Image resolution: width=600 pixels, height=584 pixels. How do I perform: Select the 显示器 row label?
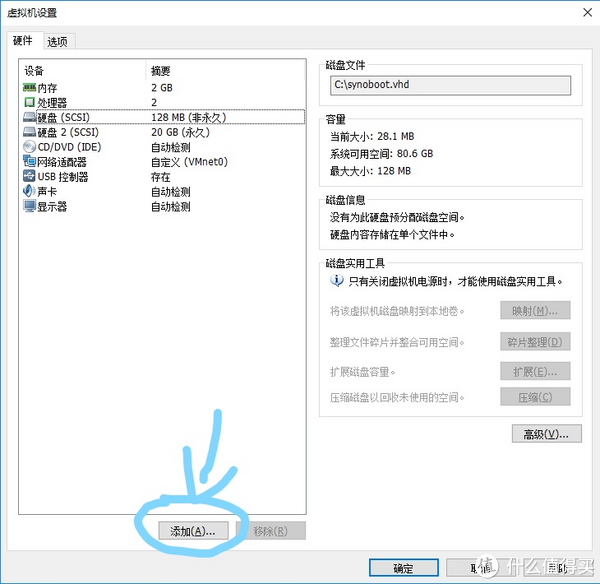point(52,207)
